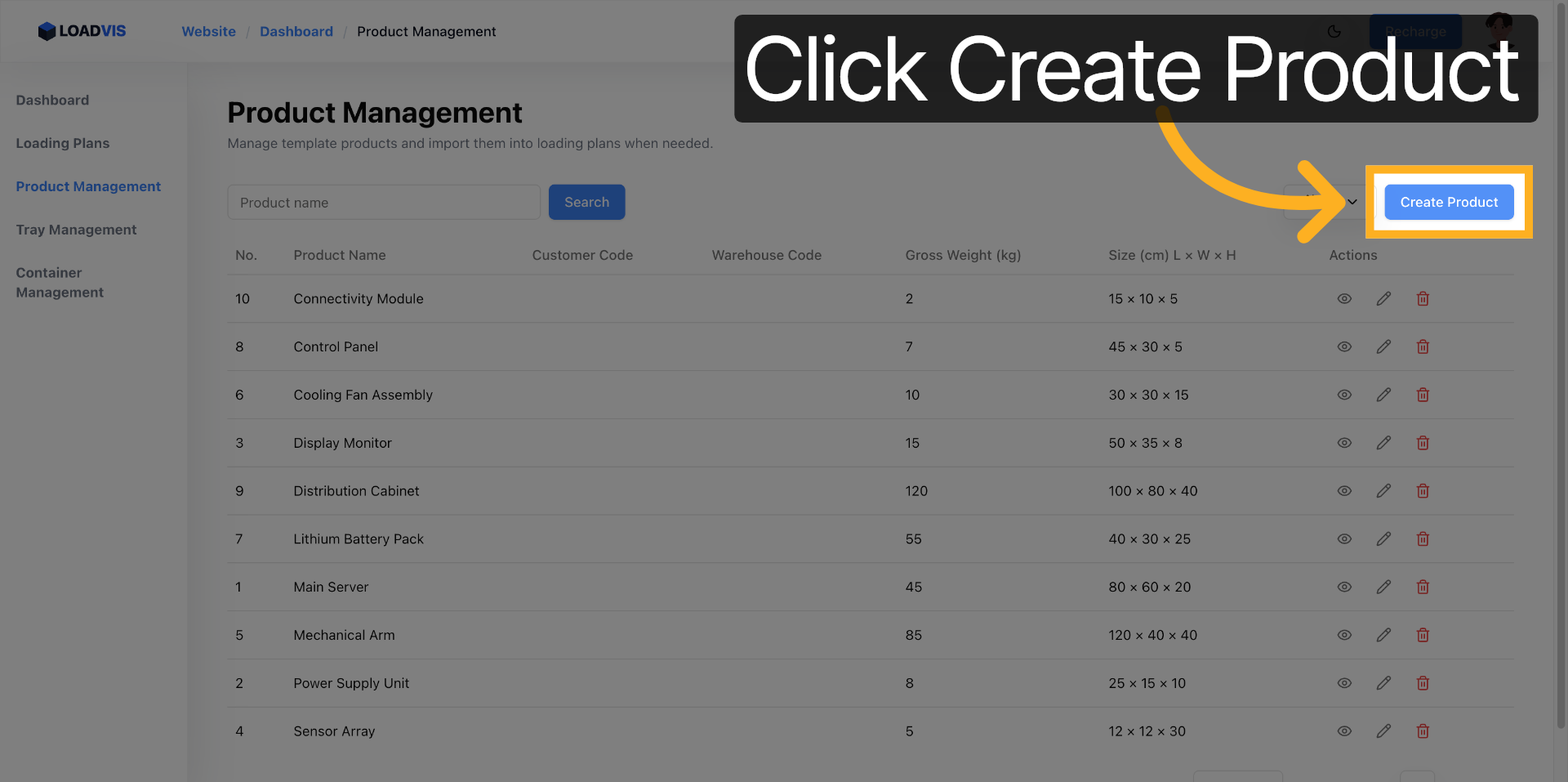Edit the Distribution Cabinet entry
Image resolution: width=1568 pixels, height=782 pixels.
point(1383,491)
